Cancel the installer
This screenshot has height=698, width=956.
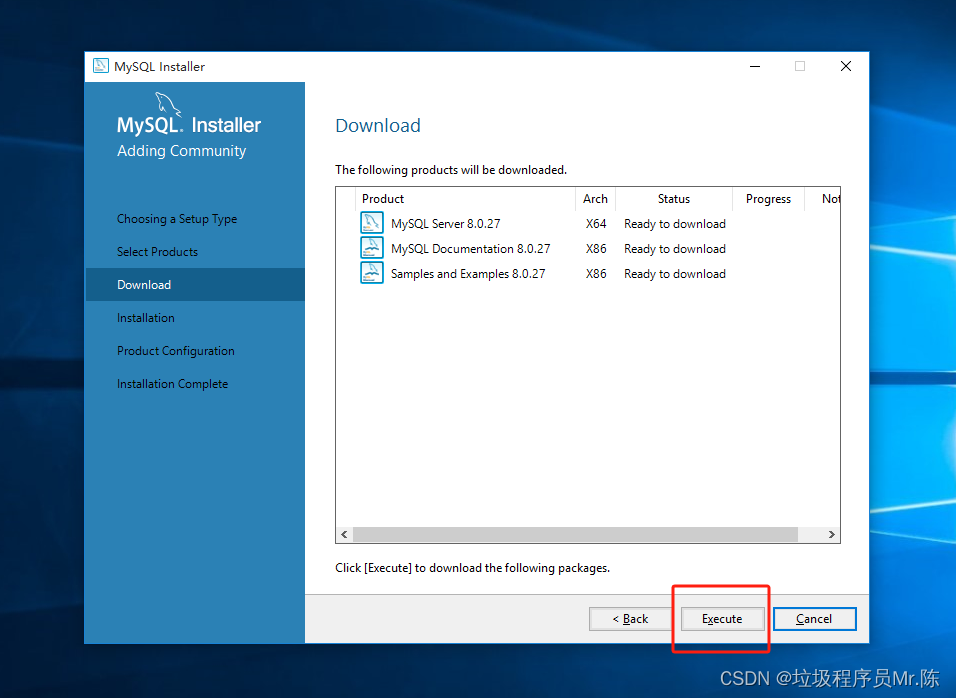(x=815, y=619)
